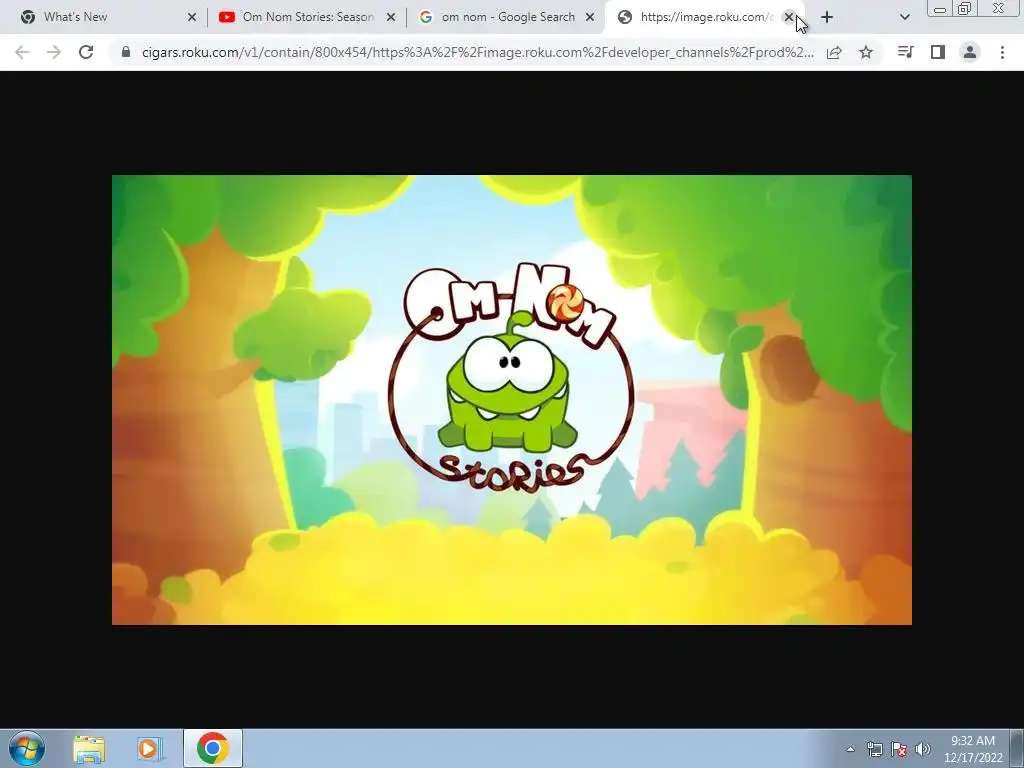Click the Chrome taskbar icon
This screenshot has width=1024, height=768.
pyautogui.click(x=212, y=748)
